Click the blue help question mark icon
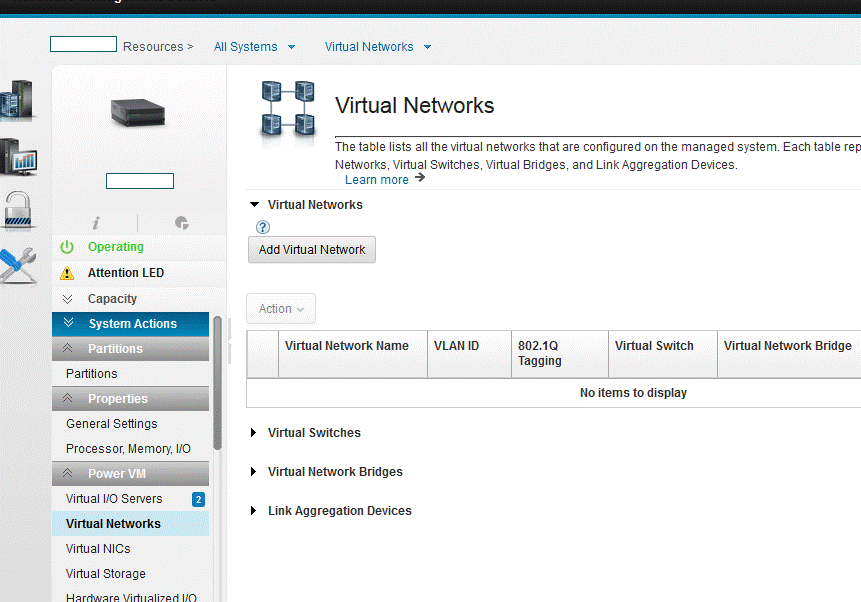The width and height of the screenshot is (861, 602). click(263, 227)
